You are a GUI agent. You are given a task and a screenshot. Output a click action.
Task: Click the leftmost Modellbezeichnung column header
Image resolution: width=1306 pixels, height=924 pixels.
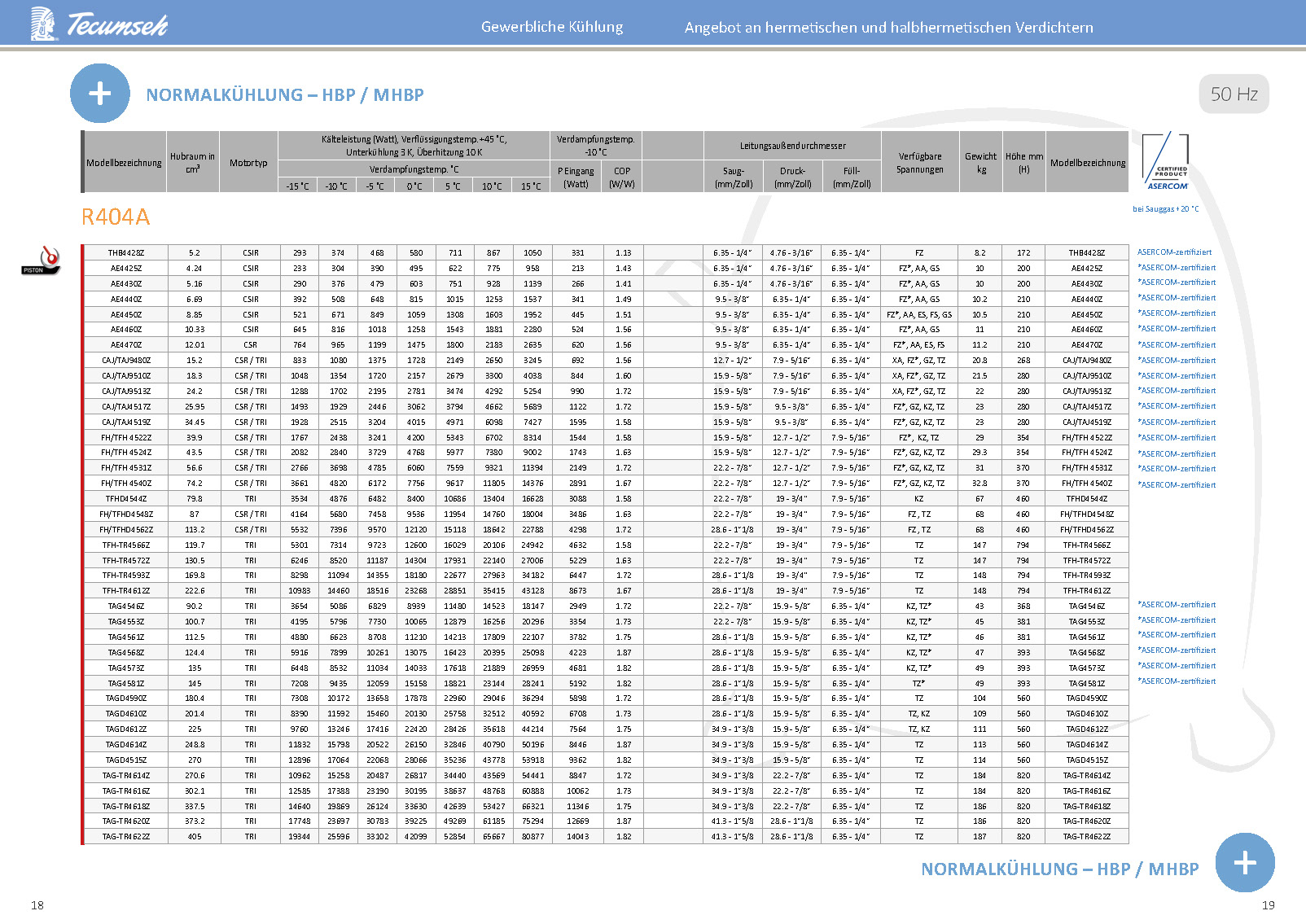[124, 163]
